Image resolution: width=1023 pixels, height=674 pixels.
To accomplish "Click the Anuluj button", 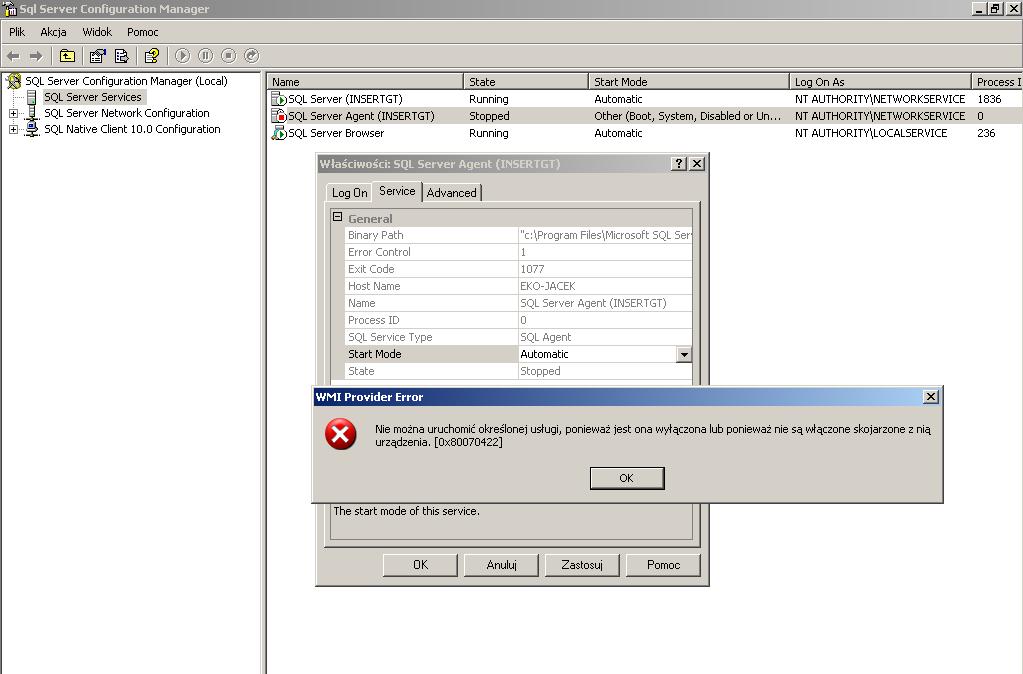I will [x=501, y=565].
